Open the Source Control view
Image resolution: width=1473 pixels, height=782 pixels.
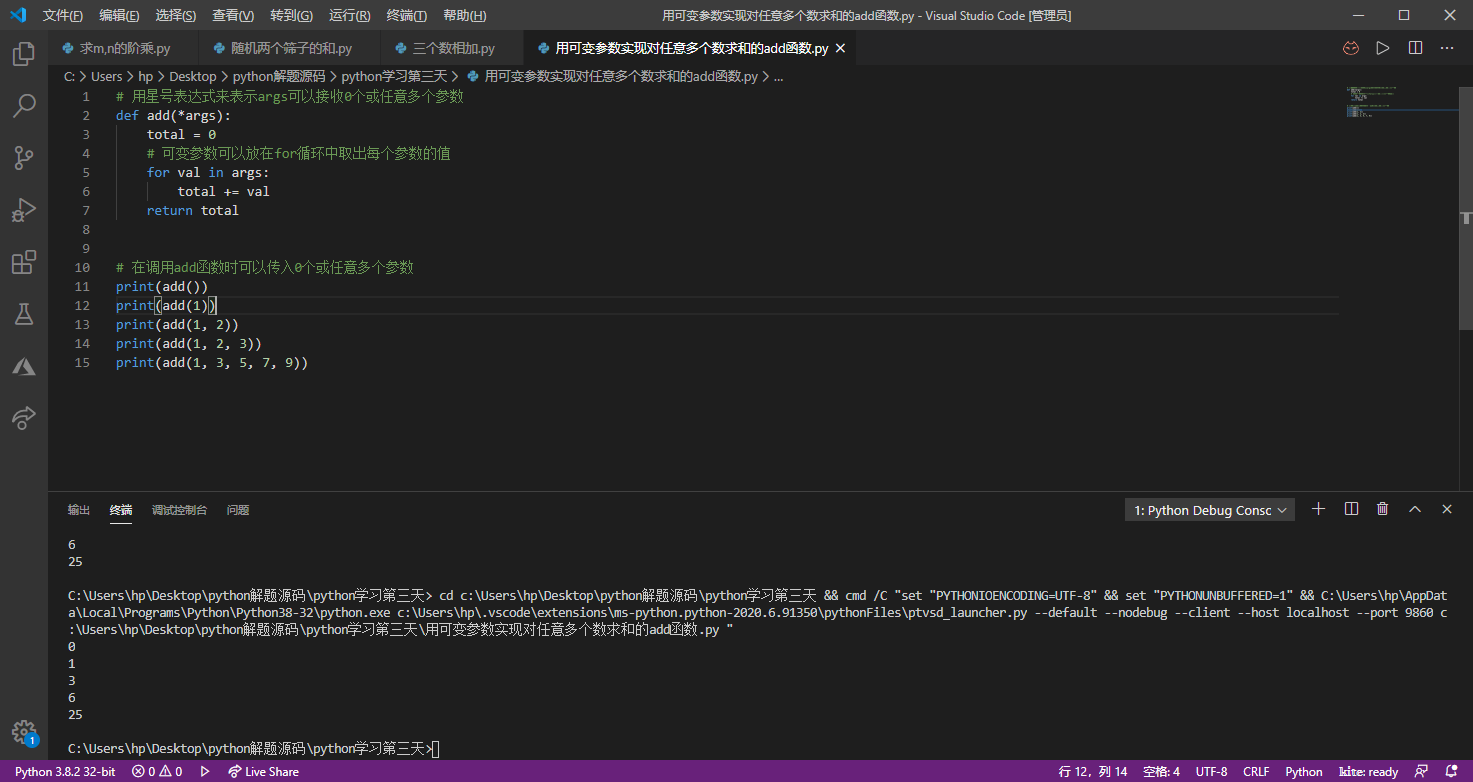point(24,158)
